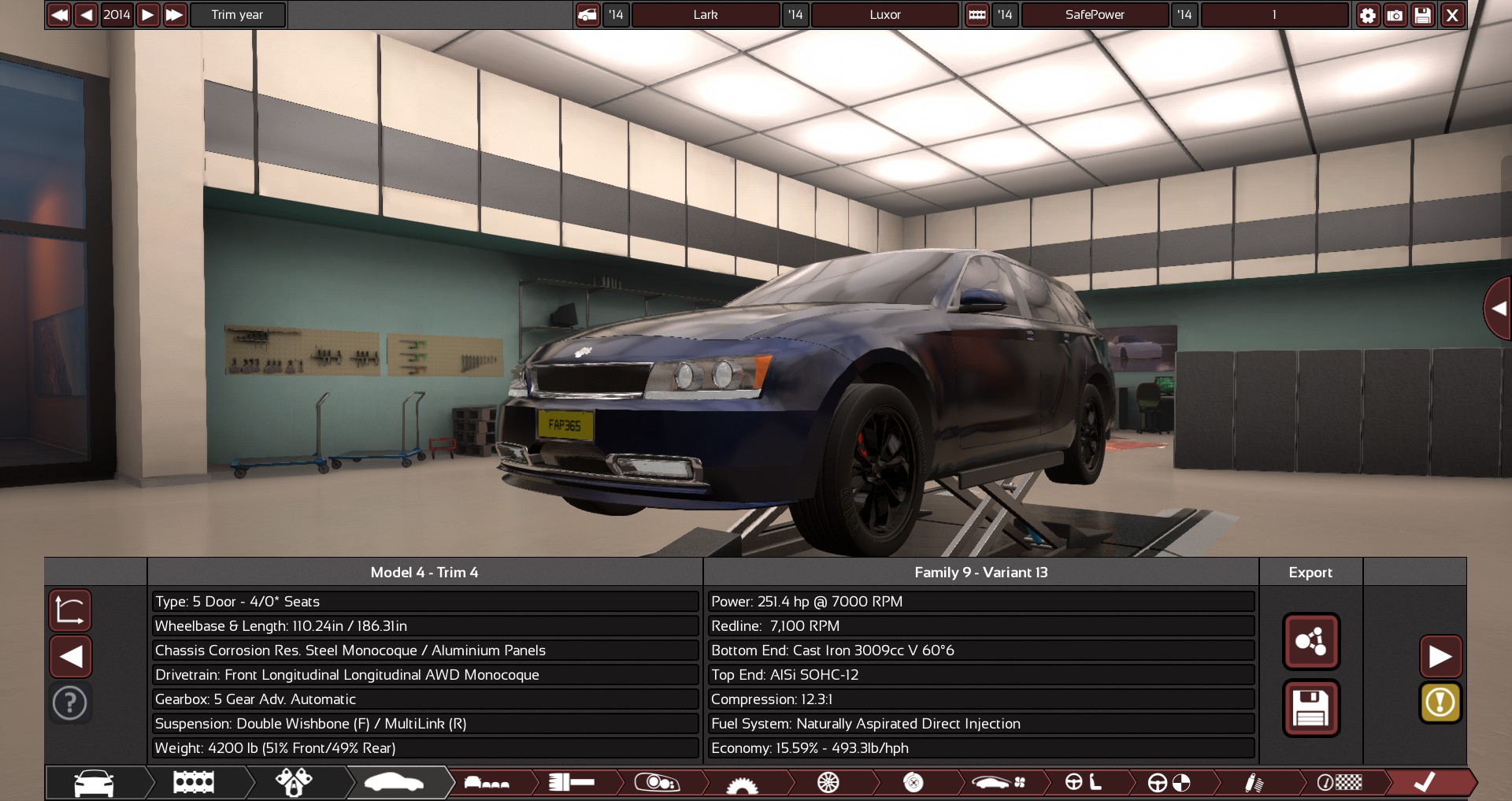Select the 2014 year value

click(117, 15)
